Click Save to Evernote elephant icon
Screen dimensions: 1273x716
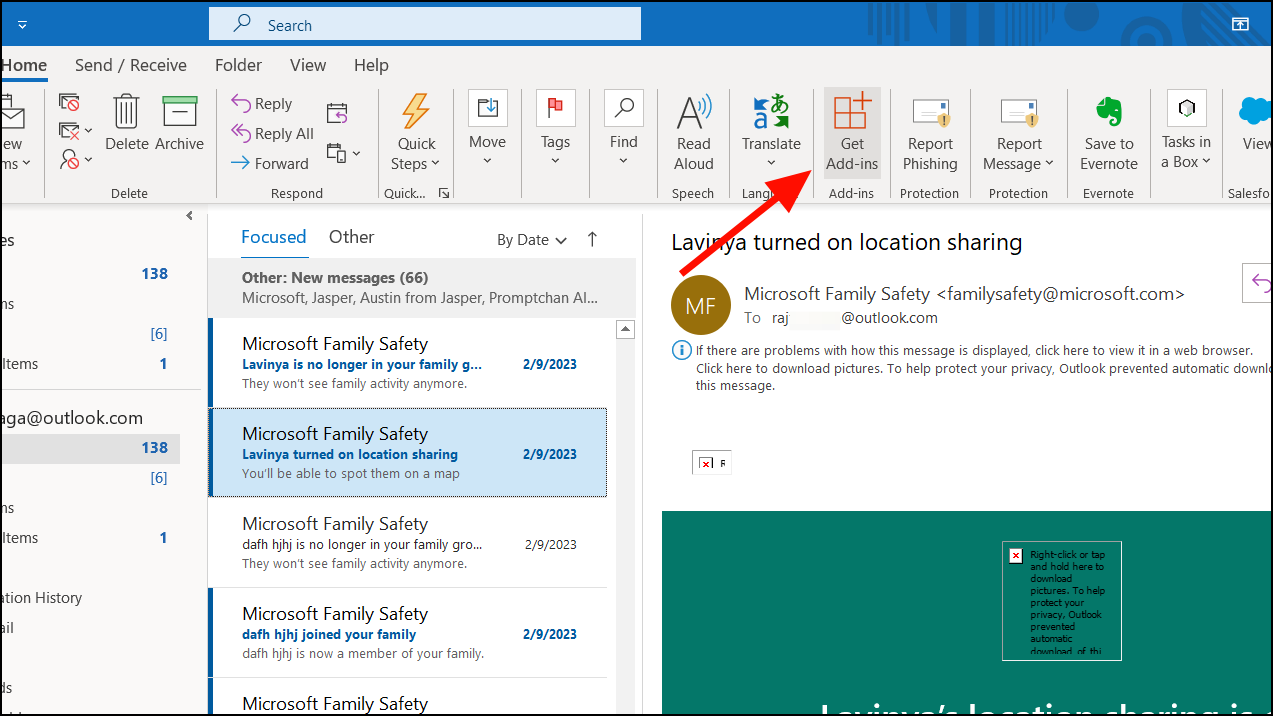(1109, 112)
